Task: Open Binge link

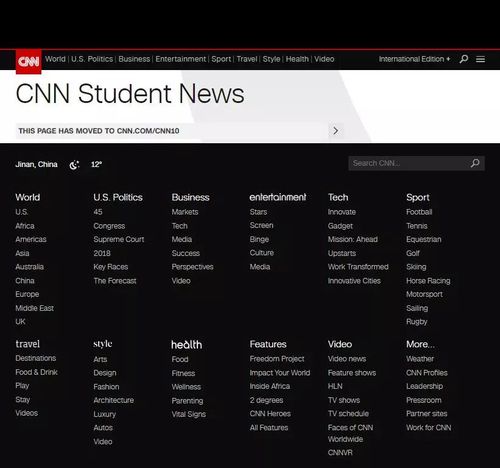Action: click(259, 239)
